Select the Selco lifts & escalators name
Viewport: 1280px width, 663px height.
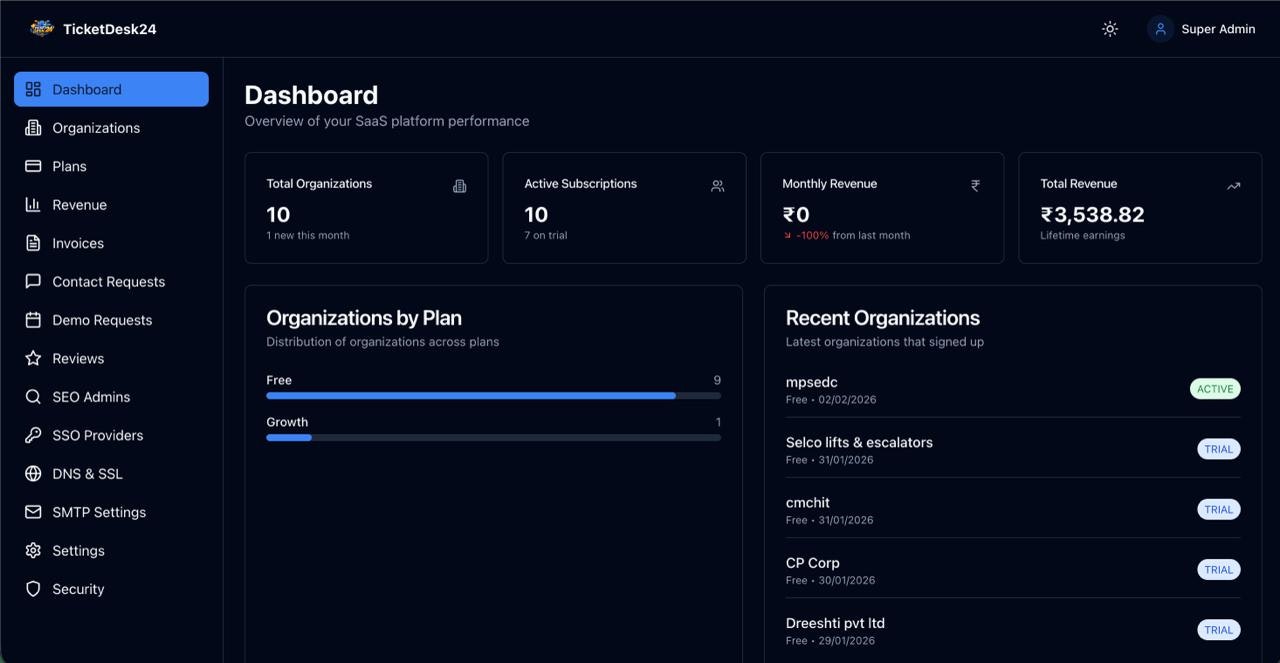pos(859,442)
